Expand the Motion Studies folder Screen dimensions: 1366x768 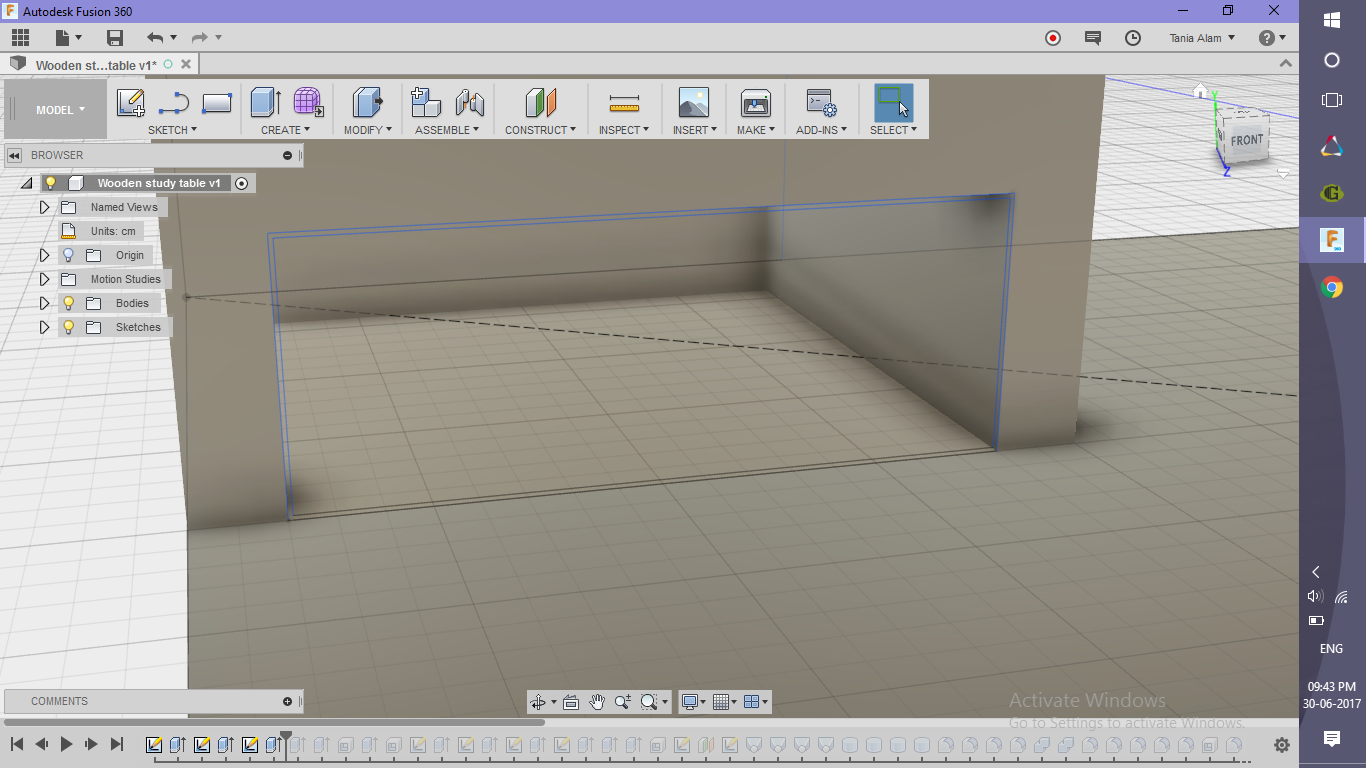(44, 279)
